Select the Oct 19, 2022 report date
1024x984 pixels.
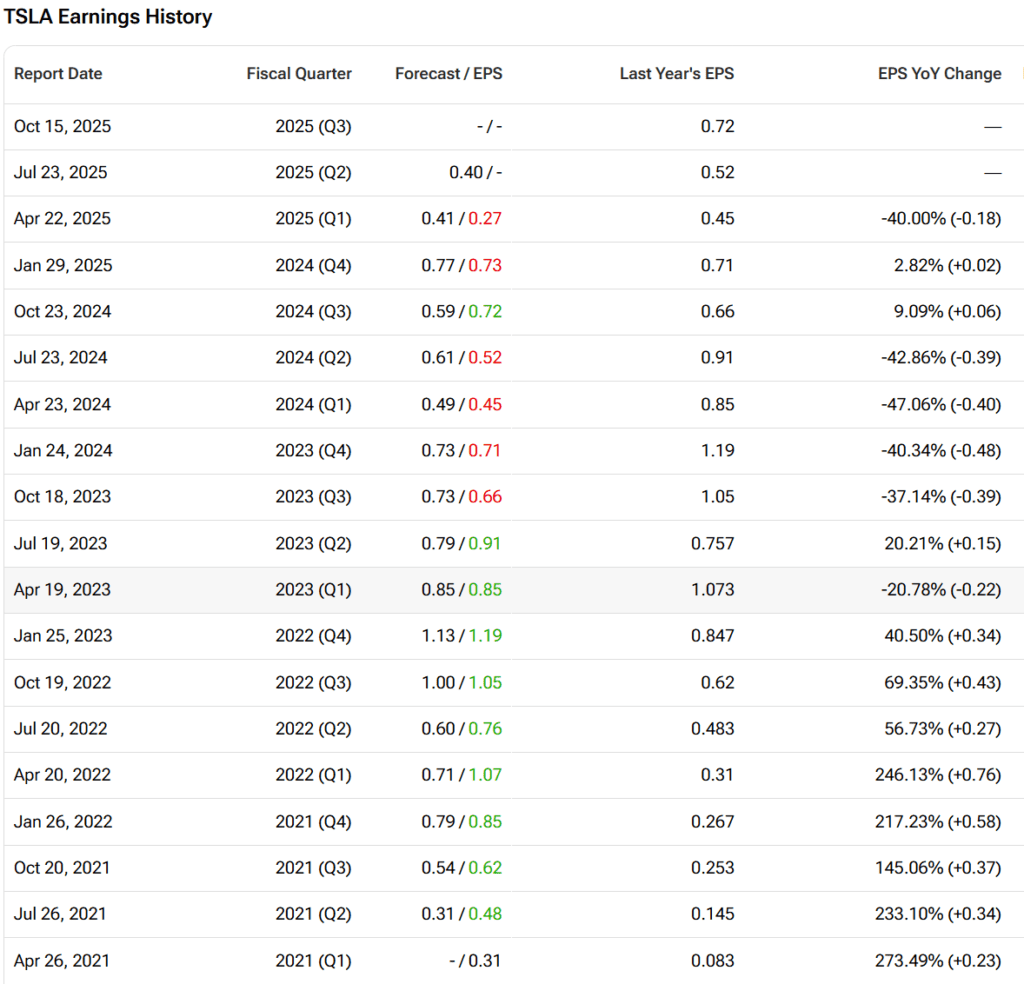(63, 682)
